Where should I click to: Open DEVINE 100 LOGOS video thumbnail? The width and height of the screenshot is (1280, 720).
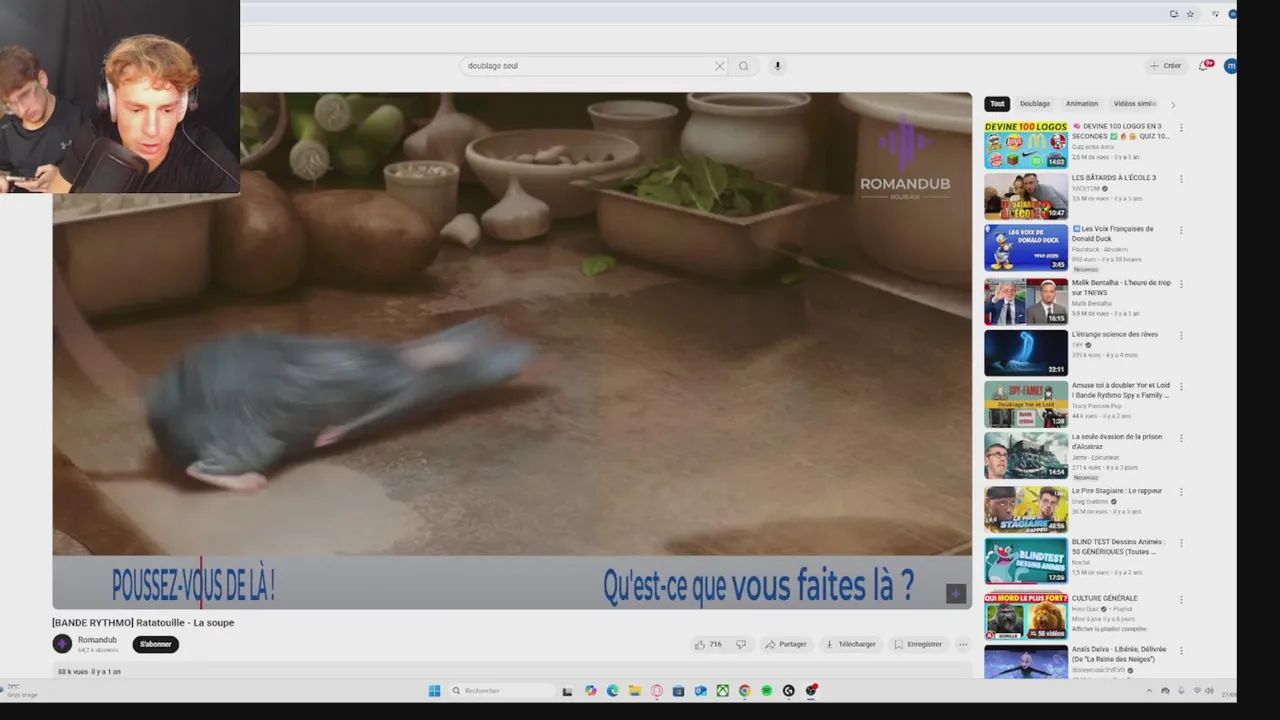1026,145
